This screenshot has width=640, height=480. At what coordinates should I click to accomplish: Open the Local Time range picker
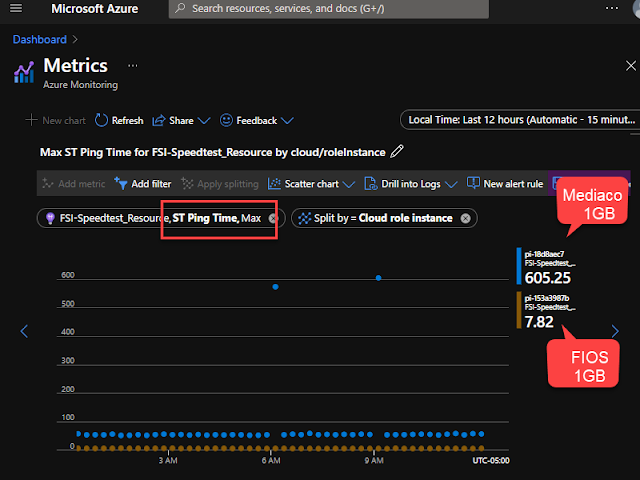pos(520,120)
